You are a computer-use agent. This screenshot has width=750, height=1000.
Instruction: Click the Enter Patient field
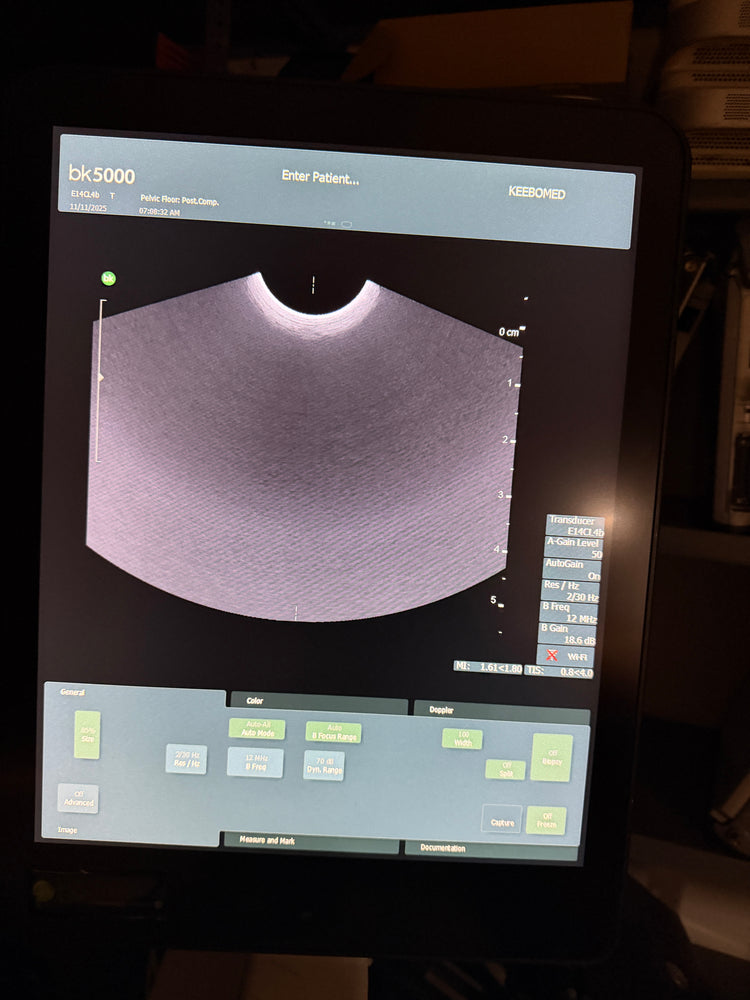click(x=320, y=177)
